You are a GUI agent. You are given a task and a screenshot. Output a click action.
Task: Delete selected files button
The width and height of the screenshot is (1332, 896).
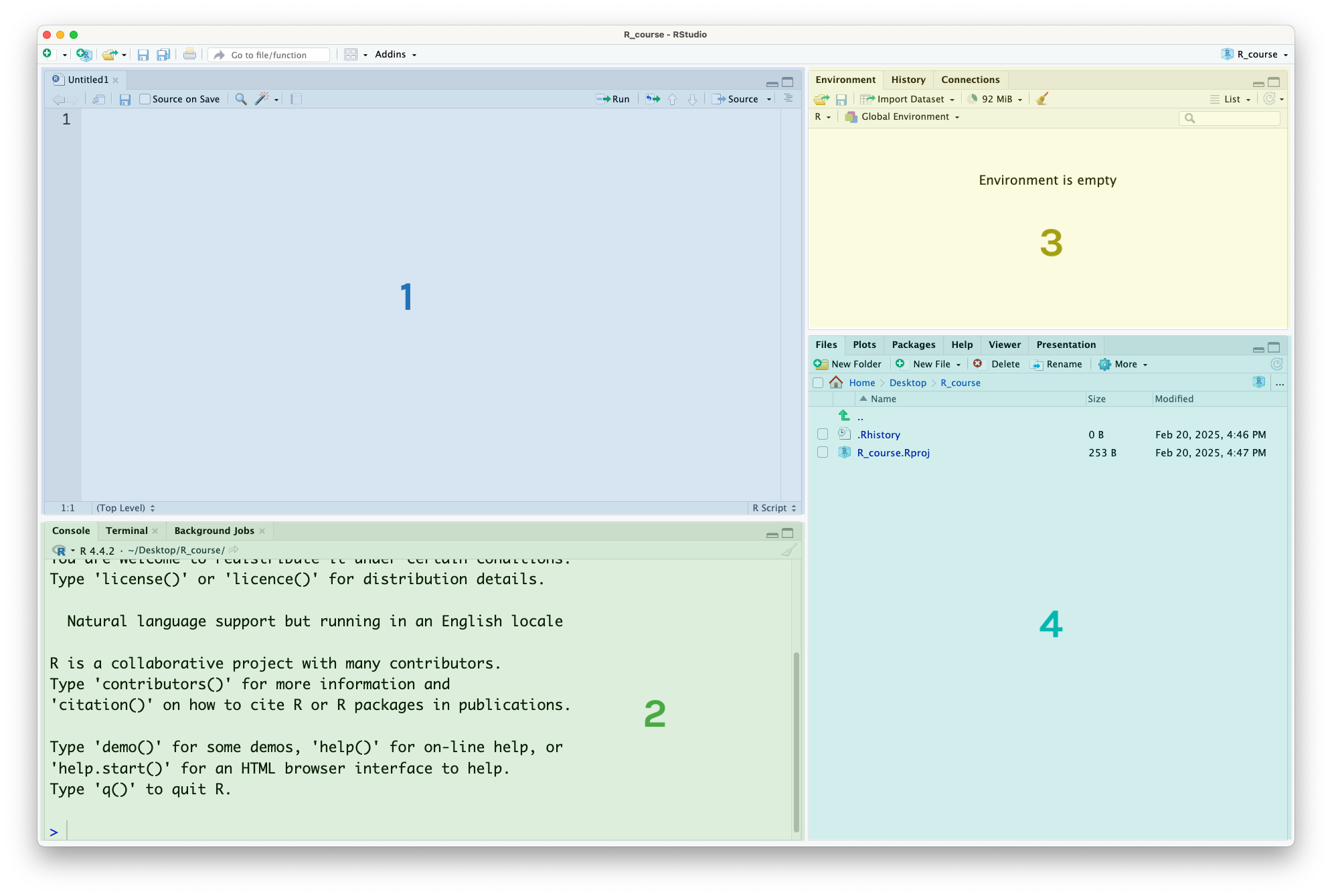pos(997,364)
